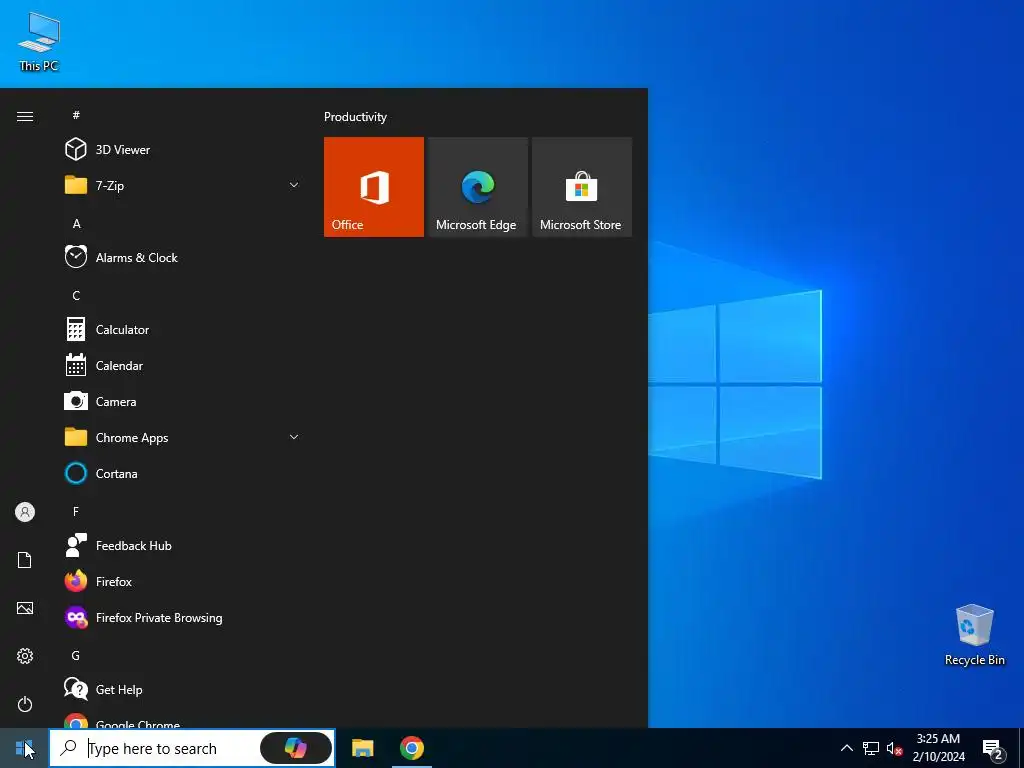The image size is (1024, 768).
Task: Click the taskbar search box
Action: tap(192, 748)
